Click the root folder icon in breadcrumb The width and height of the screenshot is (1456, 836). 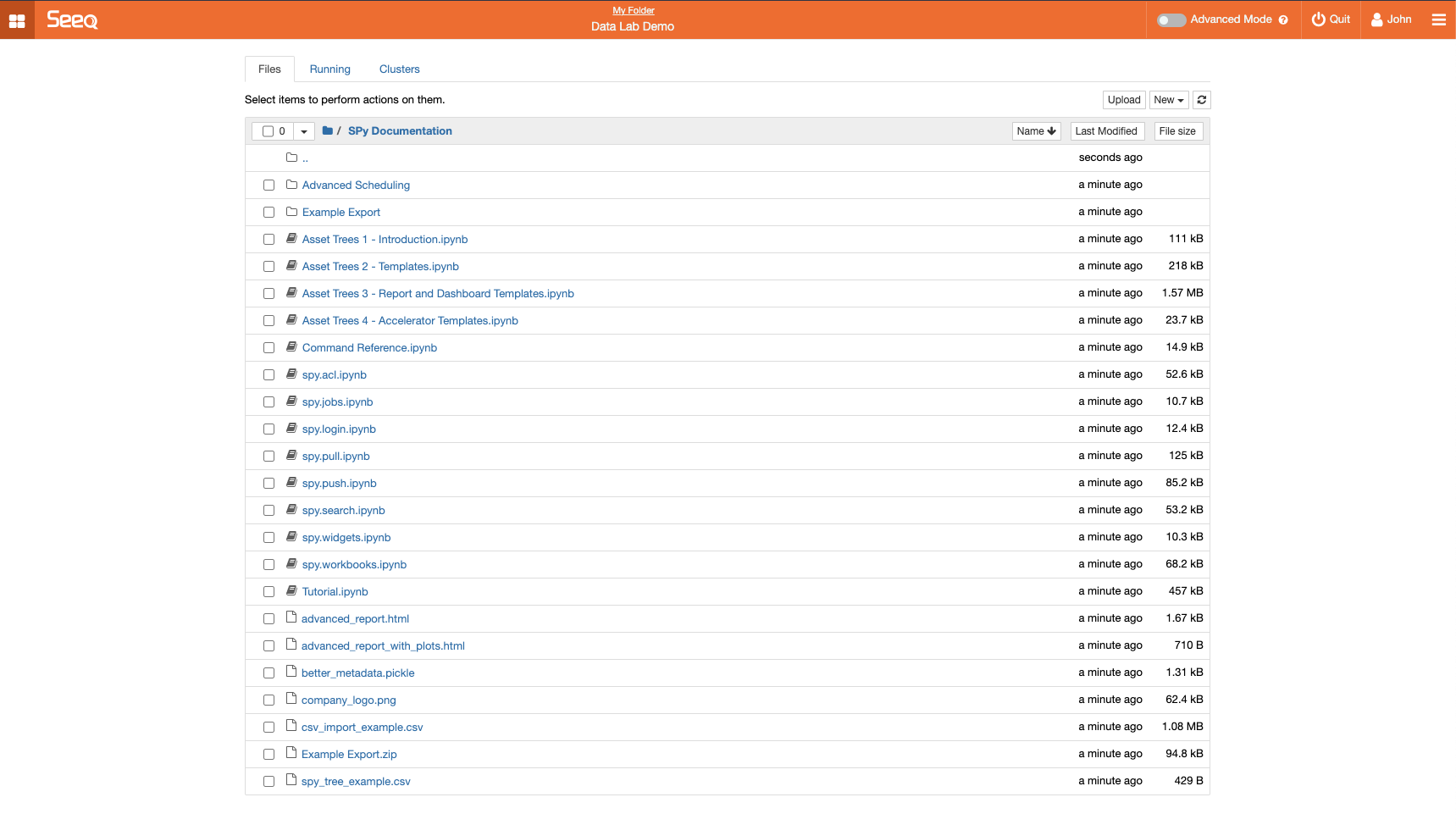point(328,131)
